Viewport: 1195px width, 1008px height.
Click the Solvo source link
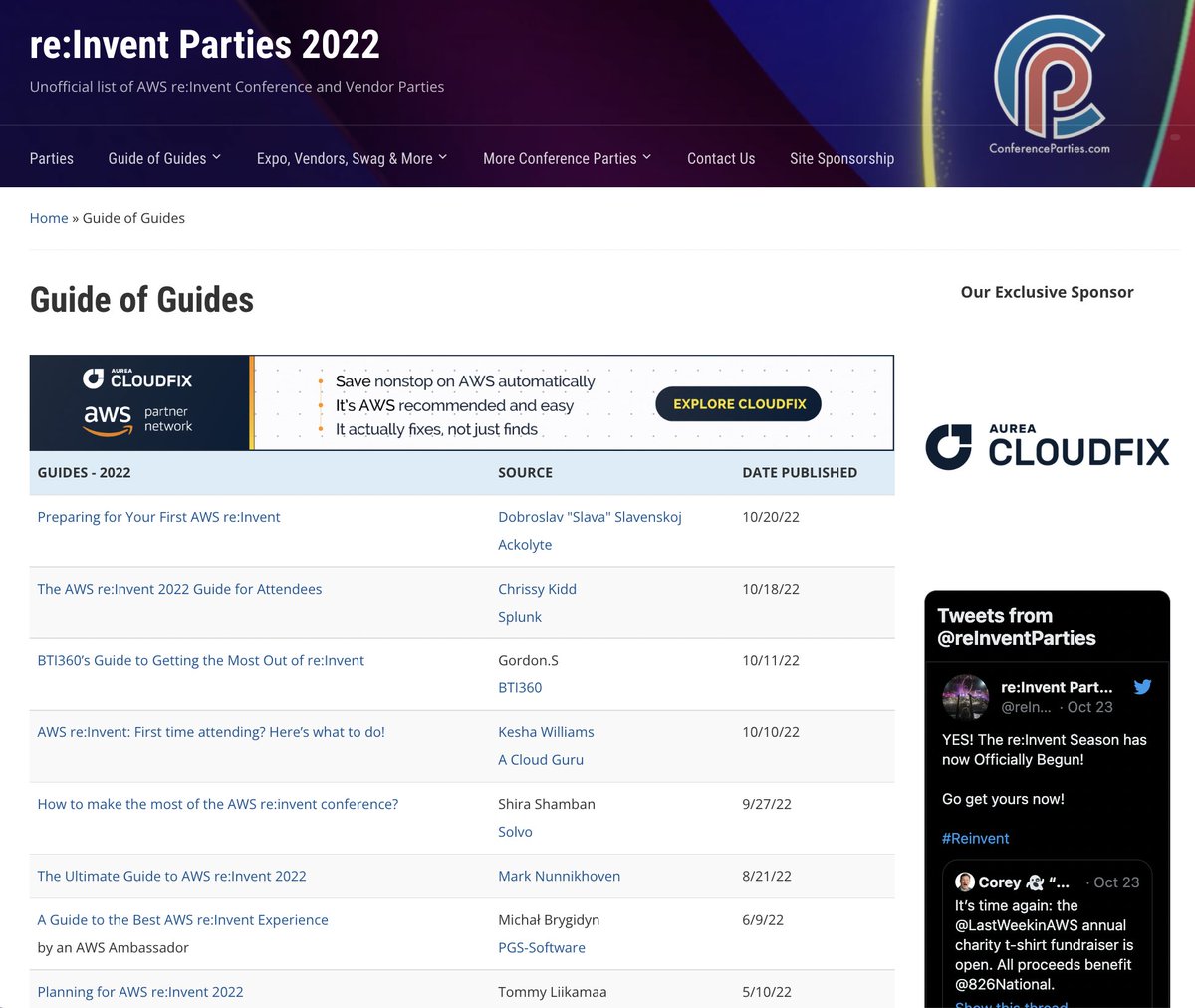pos(515,832)
